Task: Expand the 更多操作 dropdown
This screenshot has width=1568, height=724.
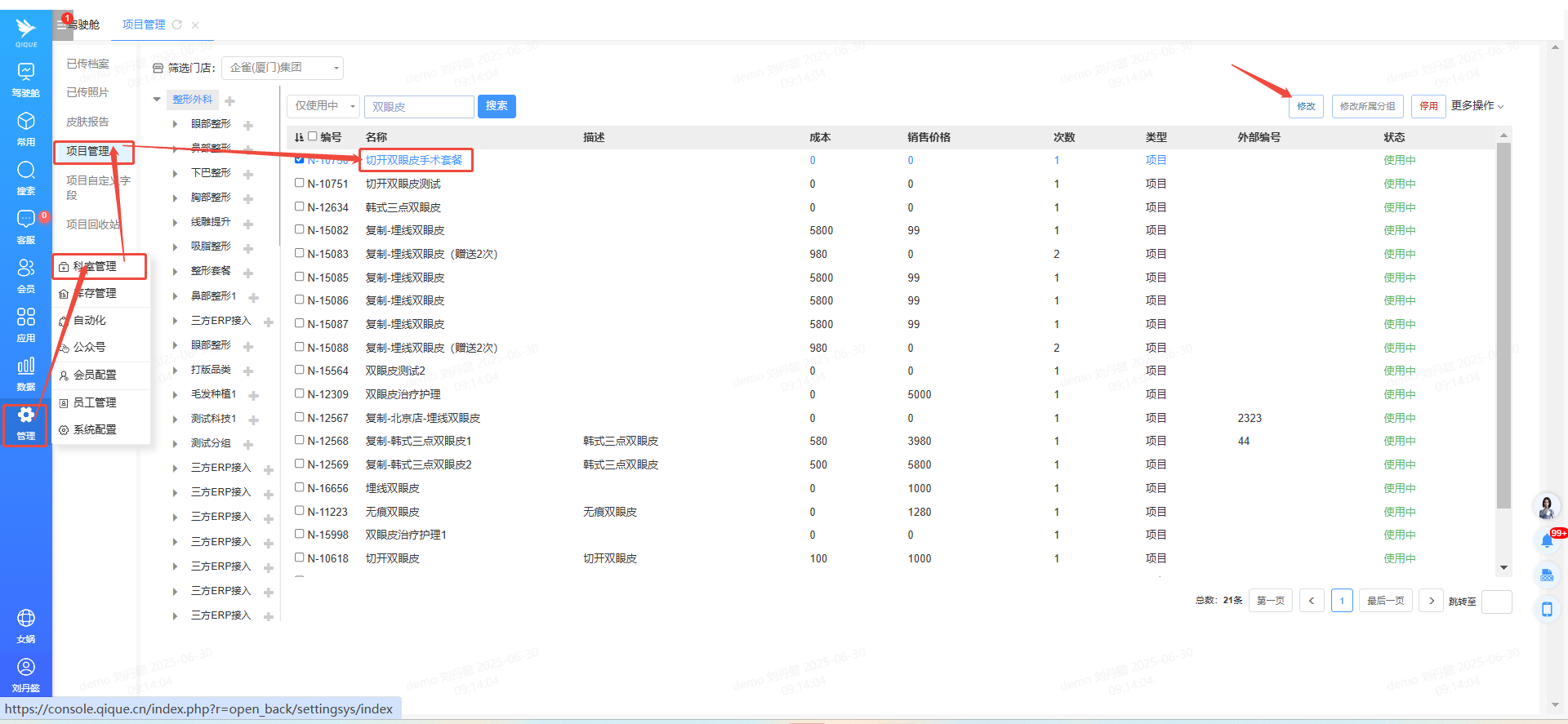Action: [1477, 106]
